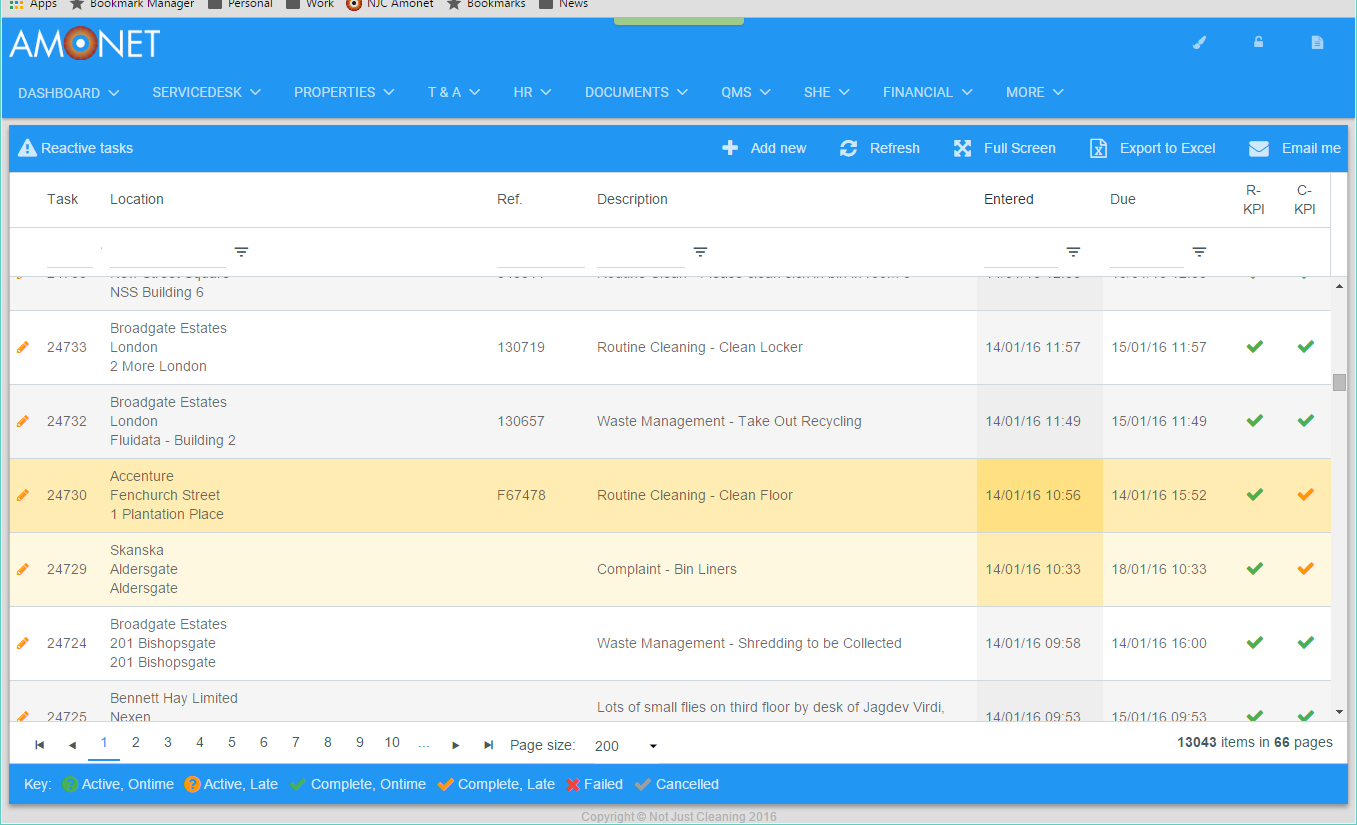1357x825 pixels.
Task: Click the padlock icon in the header
Action: pos(1259,42)
